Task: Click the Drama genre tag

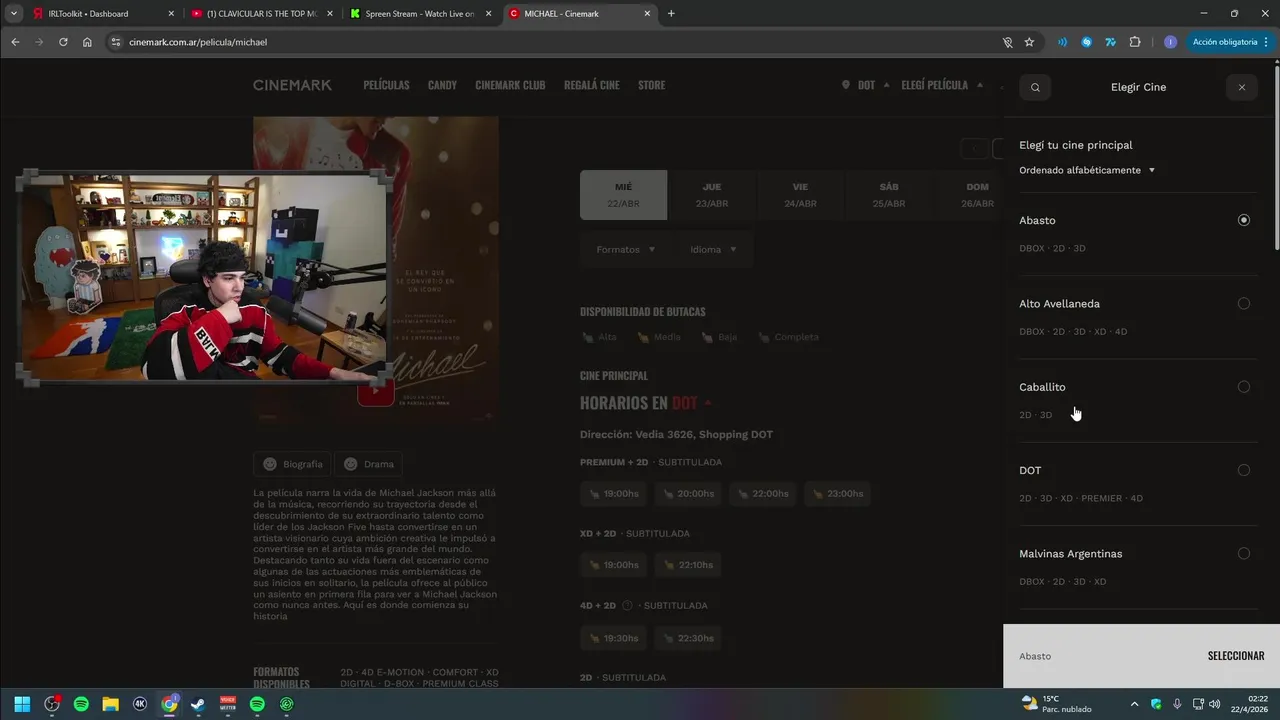Action: (x=368, y=464)
